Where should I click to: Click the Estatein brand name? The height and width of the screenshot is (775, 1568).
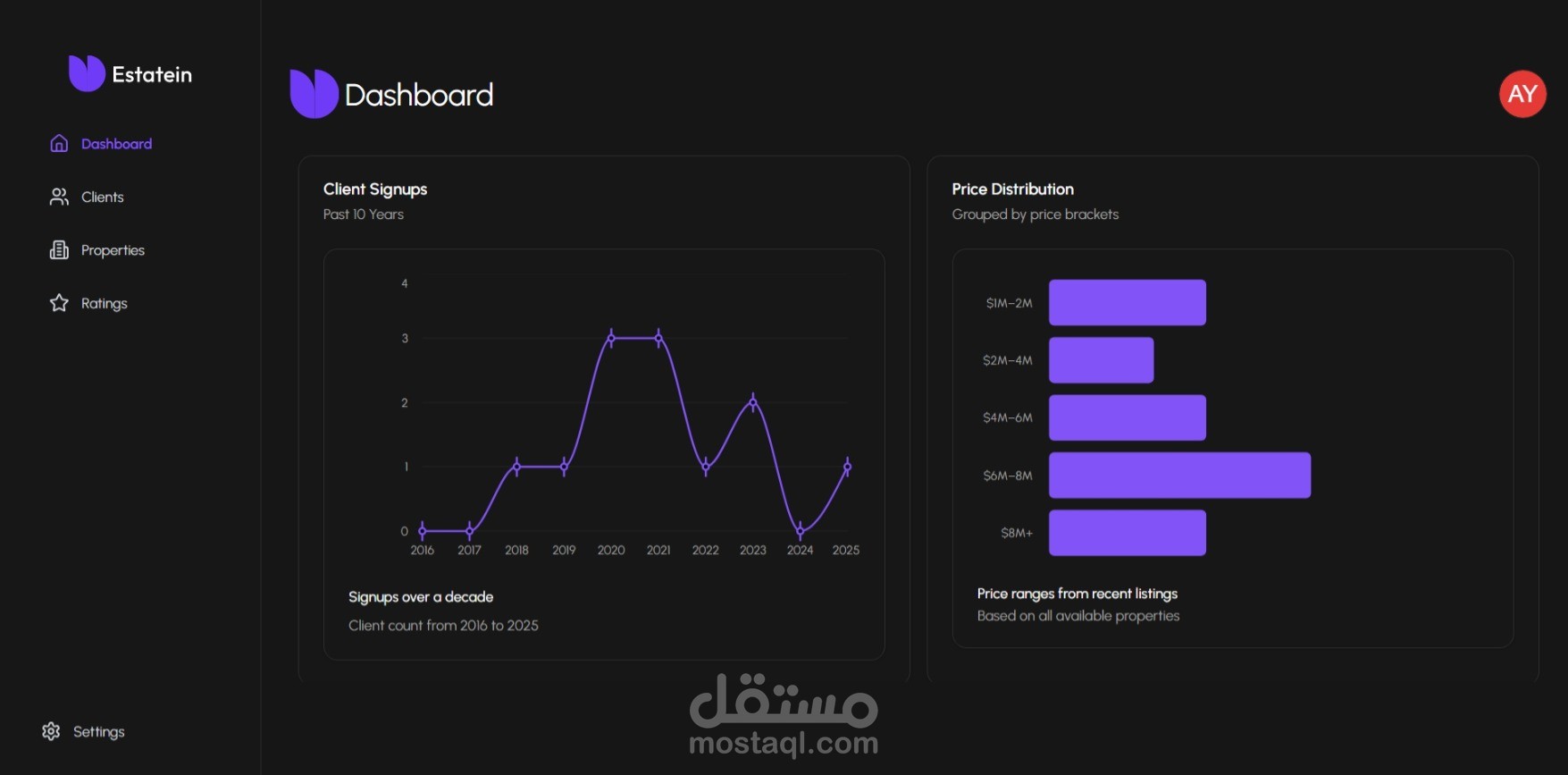coord(152,74)
